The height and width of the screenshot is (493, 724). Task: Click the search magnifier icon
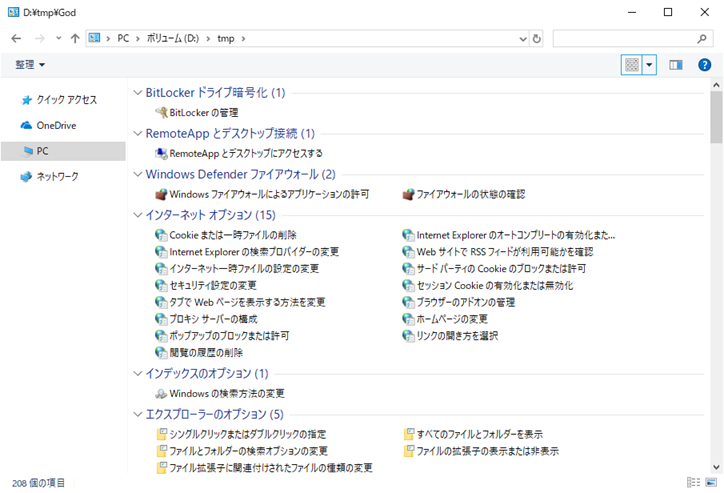pyautogui.click(x=702, y=39)
